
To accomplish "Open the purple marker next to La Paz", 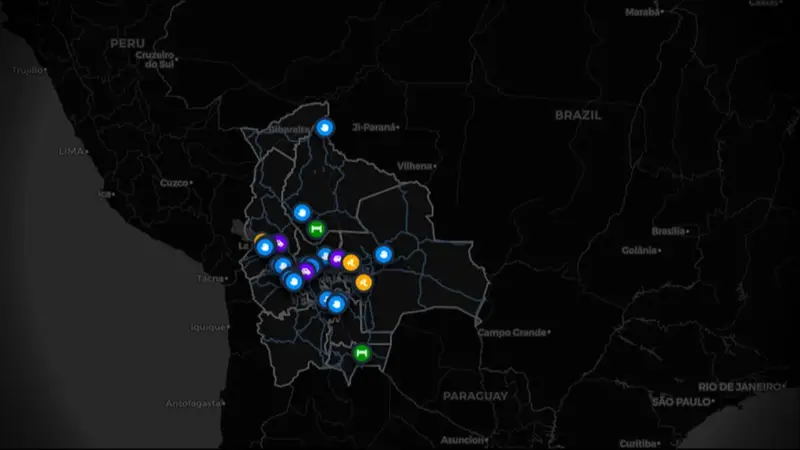I will pyautogui.click(x=280, y=243).
